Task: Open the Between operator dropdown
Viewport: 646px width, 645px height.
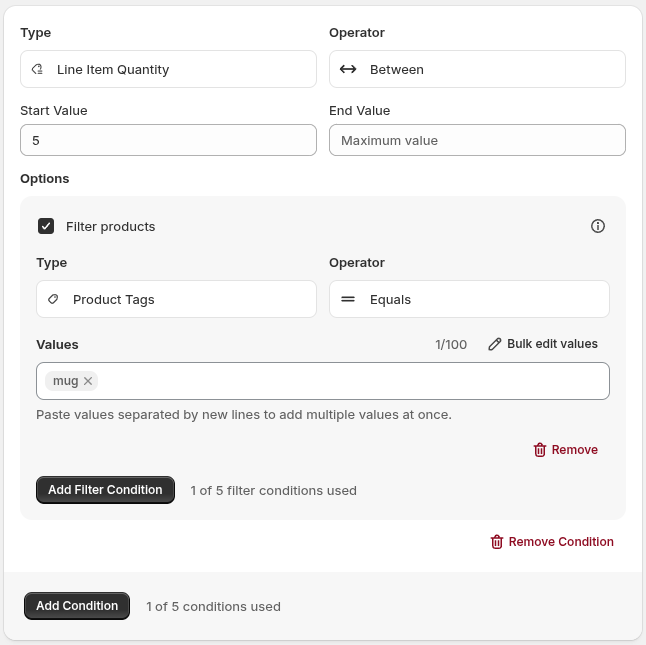Action: [477, 69]
